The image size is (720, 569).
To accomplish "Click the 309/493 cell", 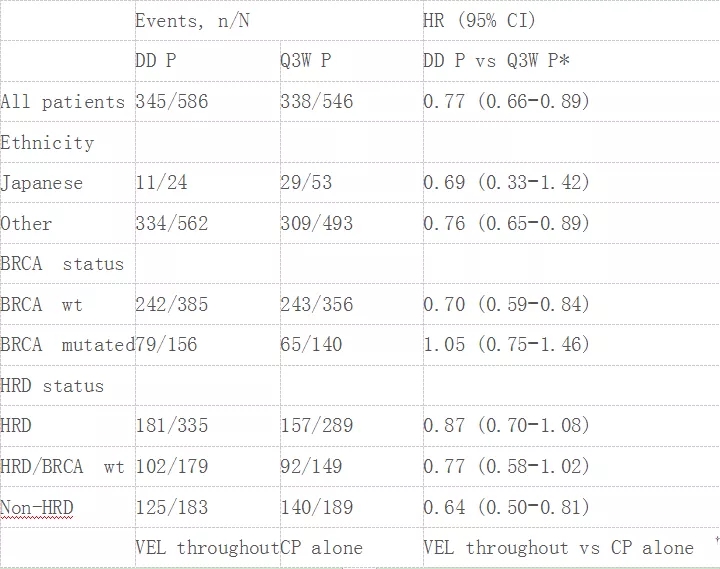I will click(316, 224).
